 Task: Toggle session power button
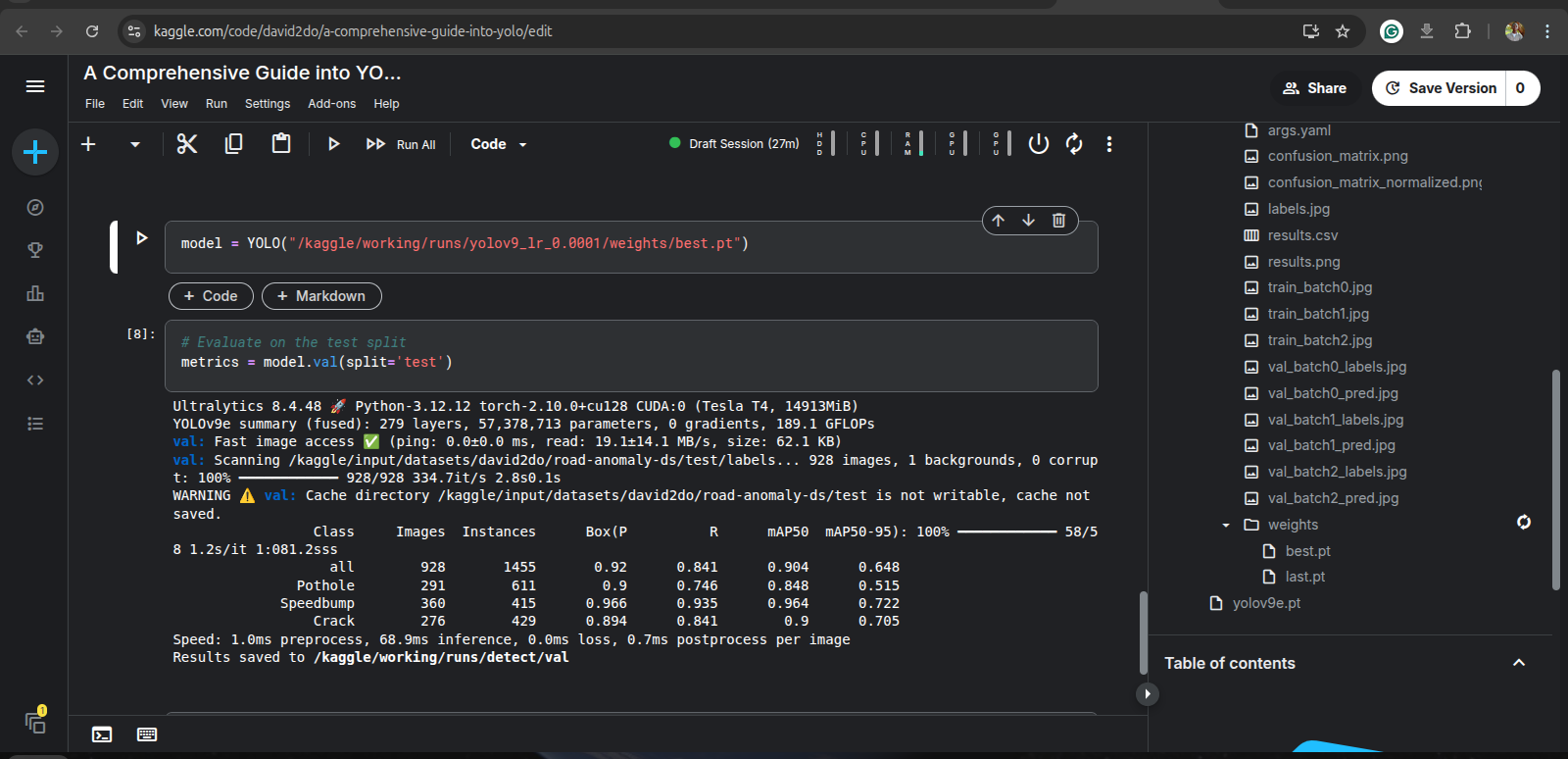[1039, 144]
